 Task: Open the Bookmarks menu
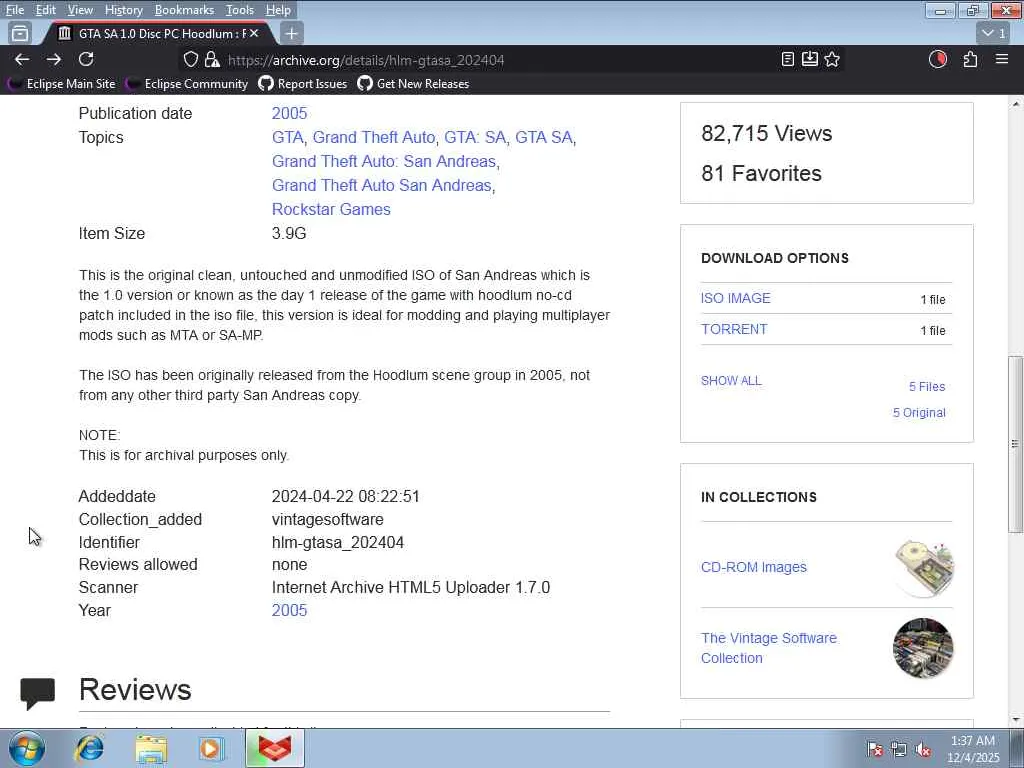point(184,10)
